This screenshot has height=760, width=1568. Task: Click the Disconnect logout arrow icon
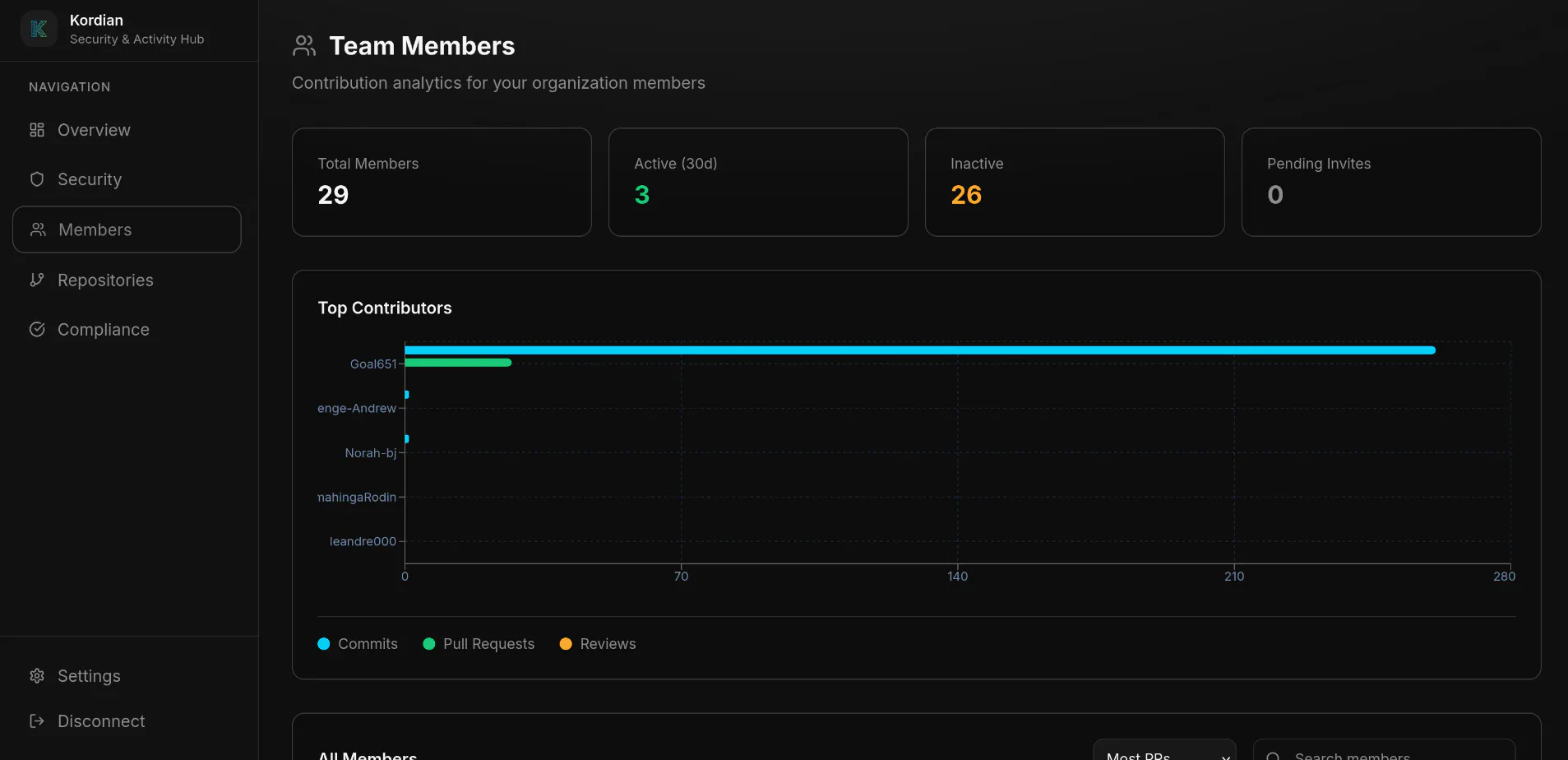37,721
